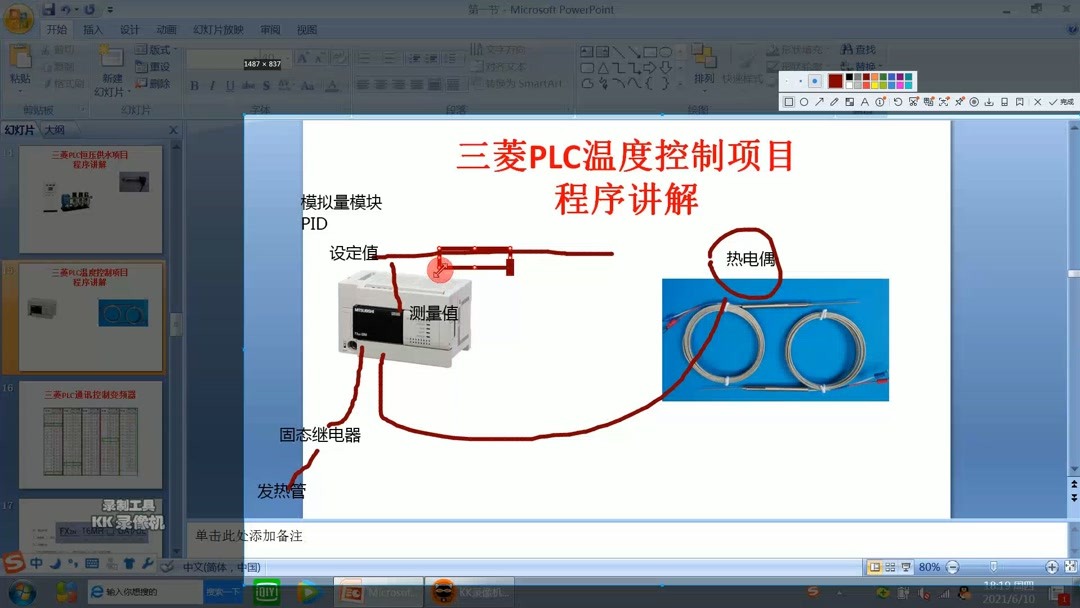Select the rectangle annotation tool
The height and width of the screenshot is (608, 1080).
coord(787,102)
